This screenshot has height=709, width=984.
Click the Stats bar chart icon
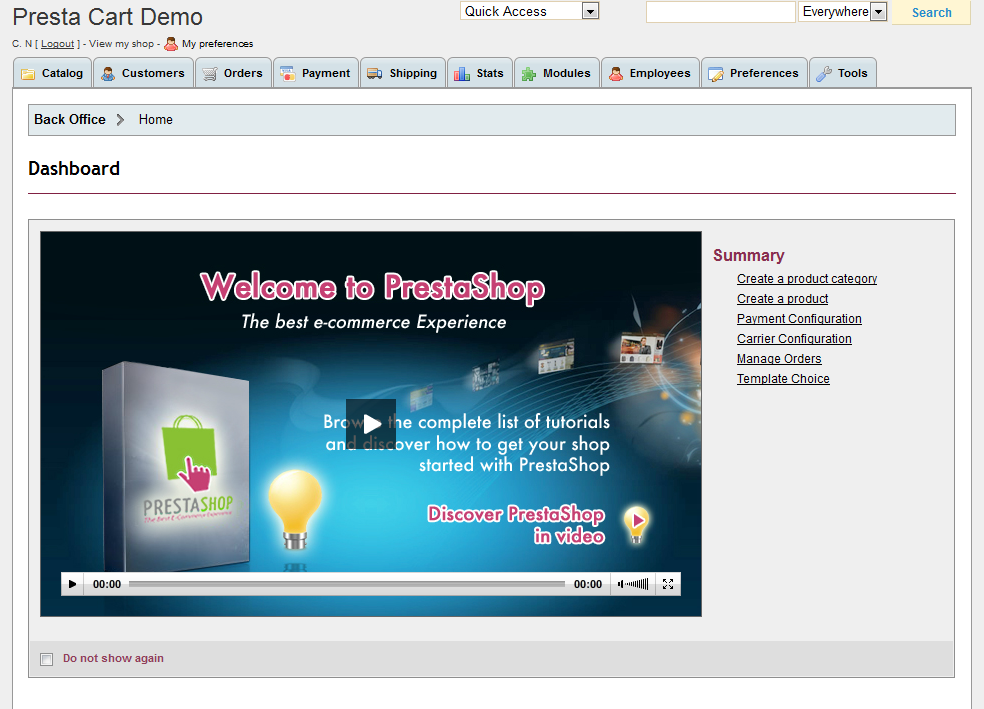coord(462,74)
